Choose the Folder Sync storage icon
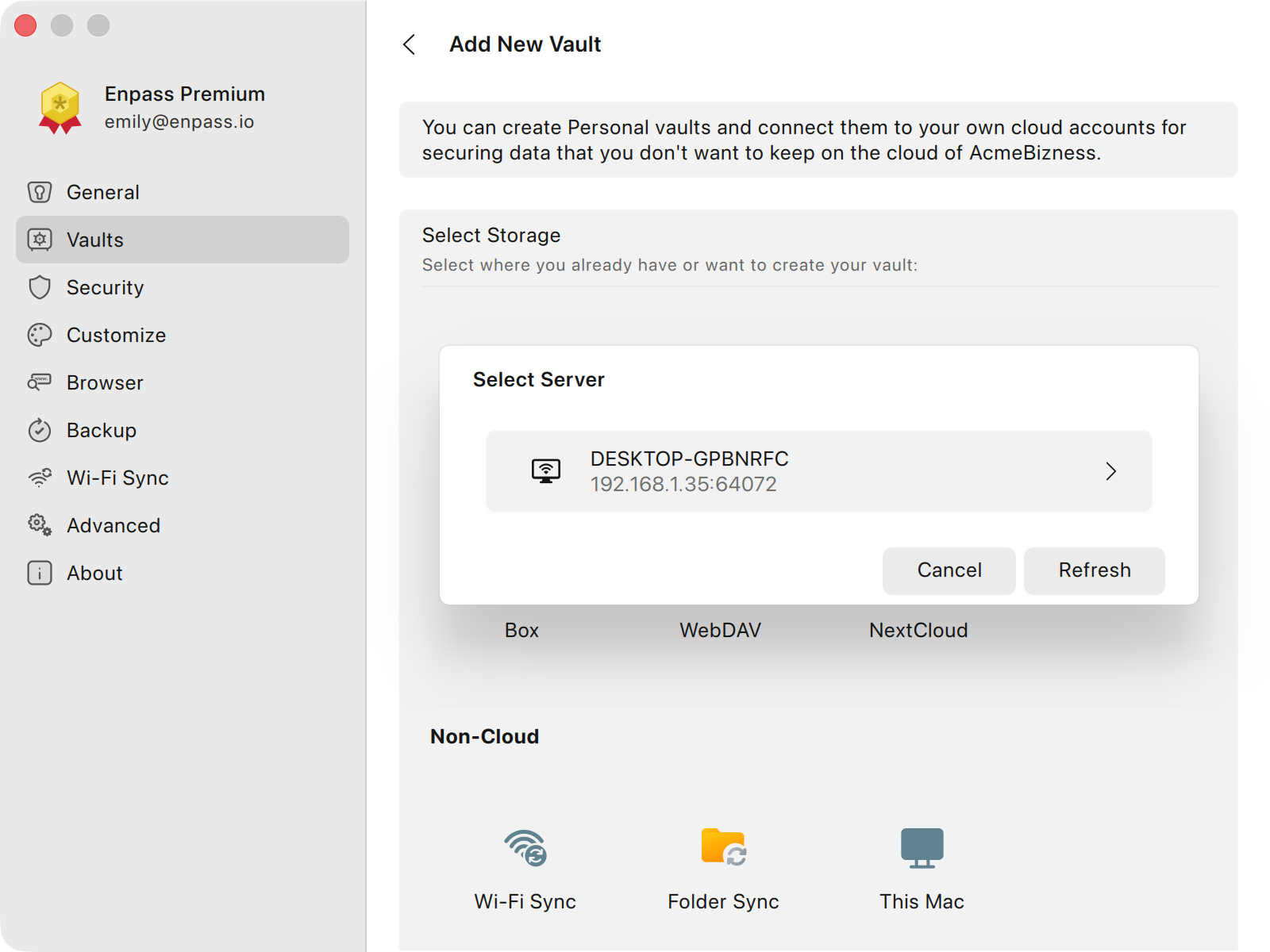The height and width of the screenshot is (952, 1270). click(724, 847)
